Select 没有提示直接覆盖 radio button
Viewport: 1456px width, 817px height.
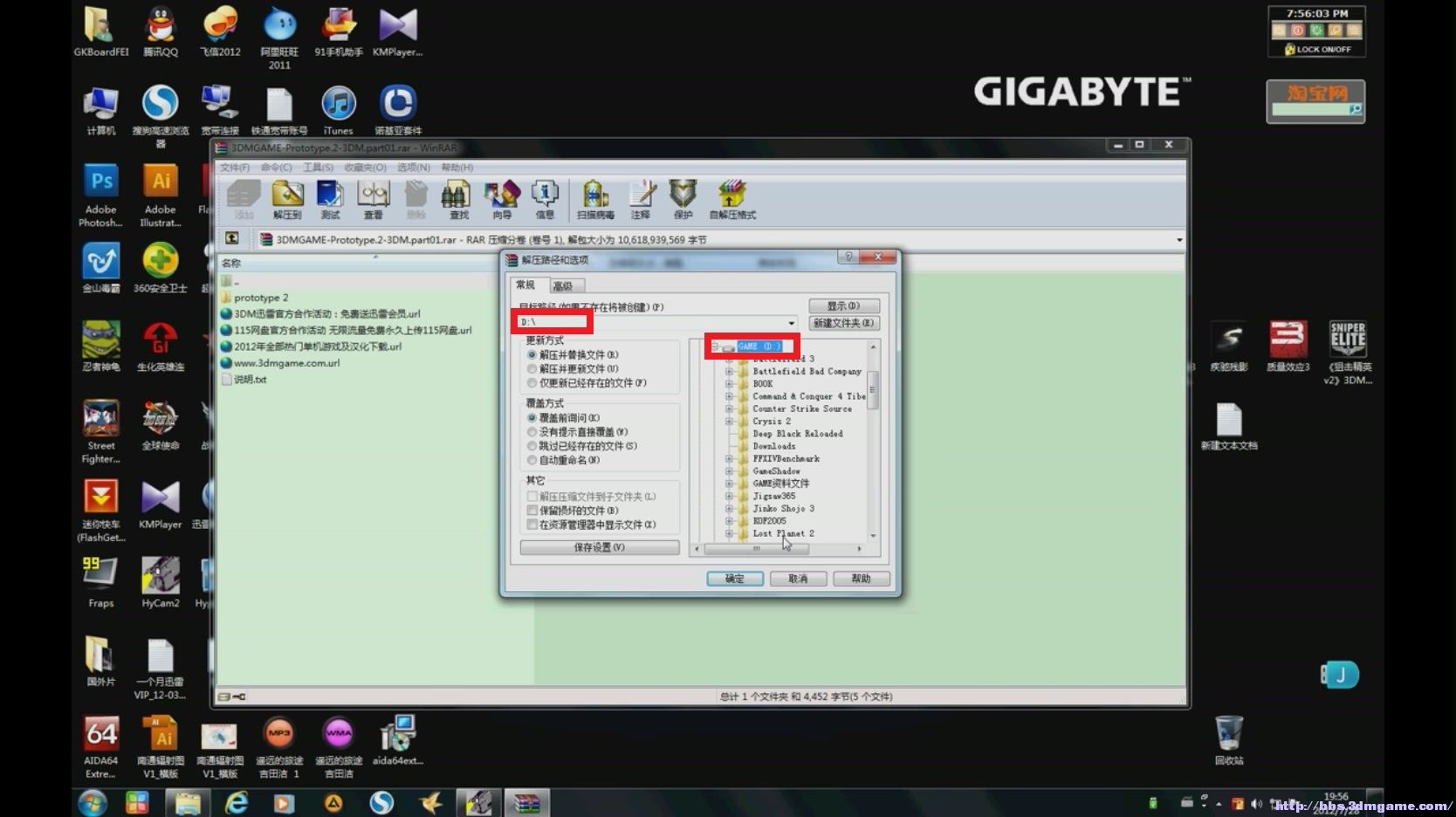[532, 432]
